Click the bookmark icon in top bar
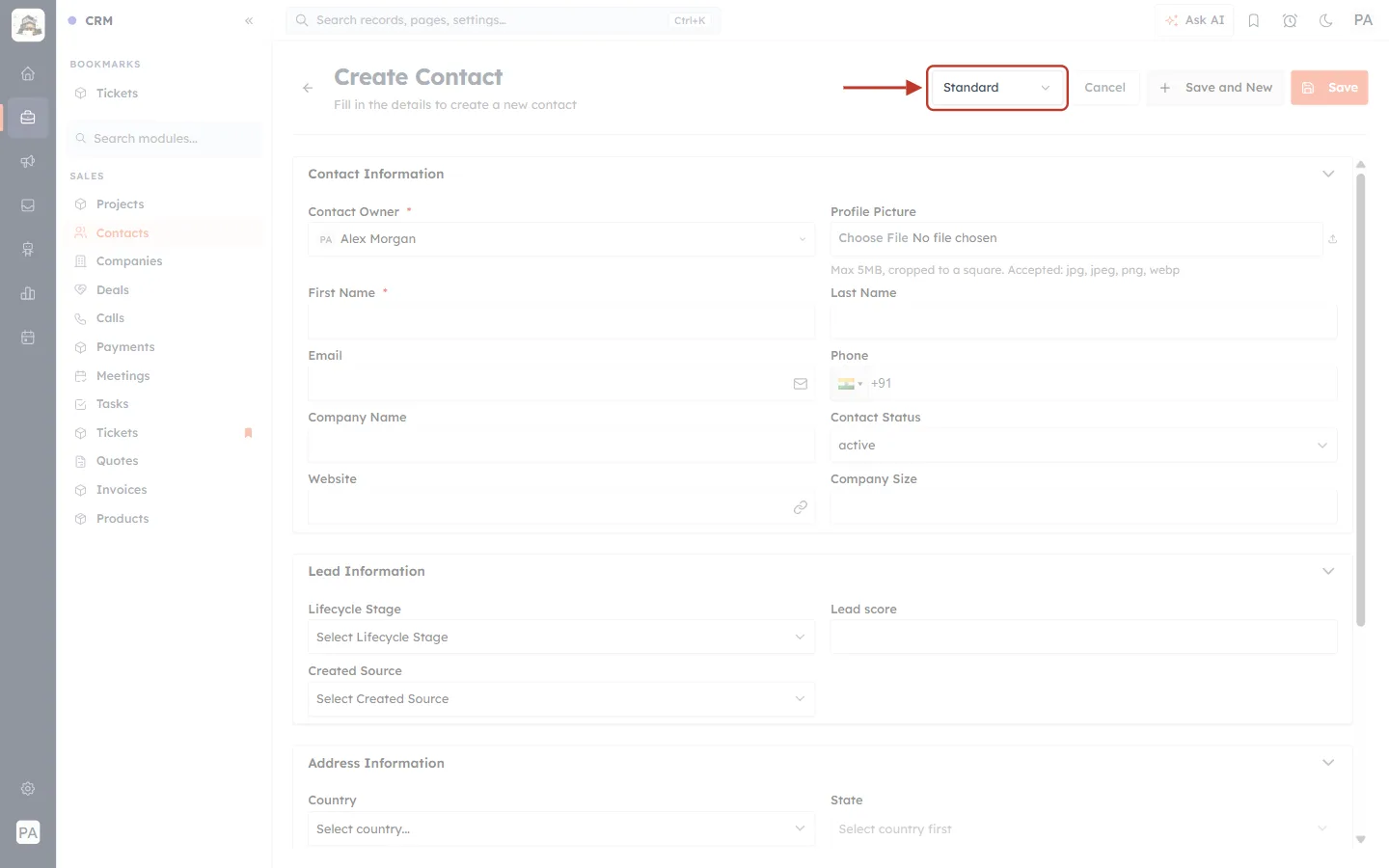The image size is (1389, 868). coord(1254,20)
